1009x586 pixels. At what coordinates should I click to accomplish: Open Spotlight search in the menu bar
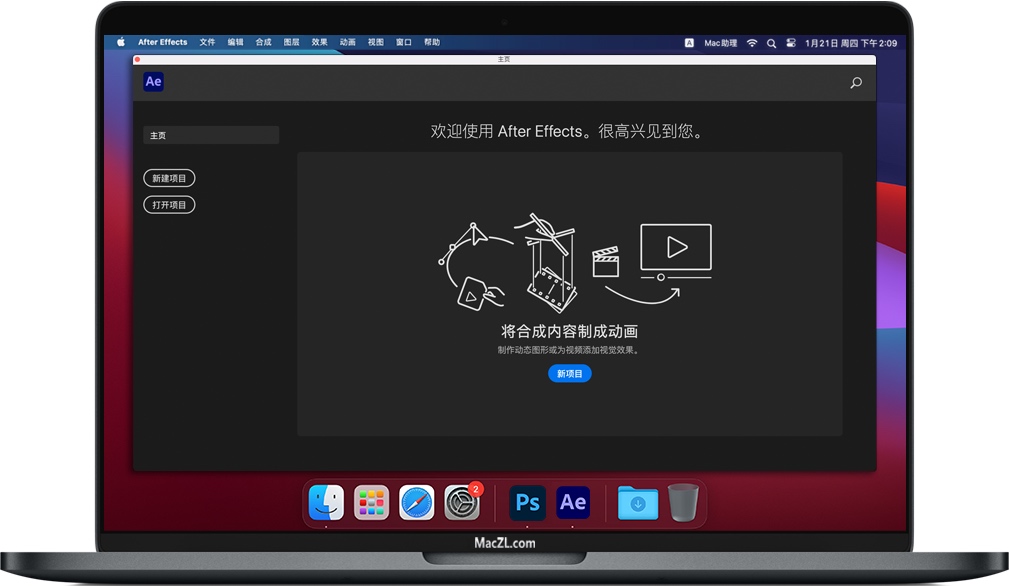pyautogui.click(x=770, y=42)
